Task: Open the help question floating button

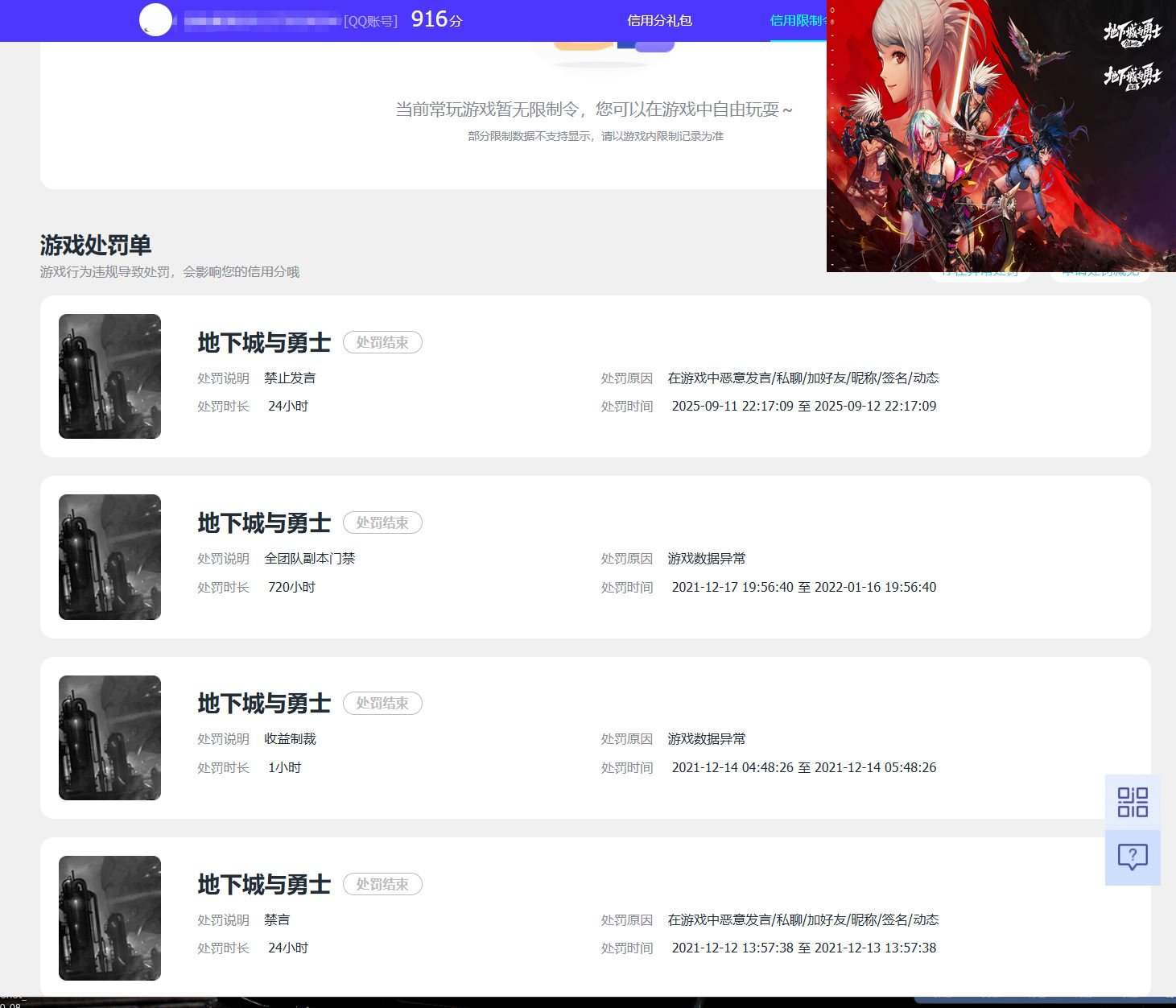Action: (x=1133, y=857)
